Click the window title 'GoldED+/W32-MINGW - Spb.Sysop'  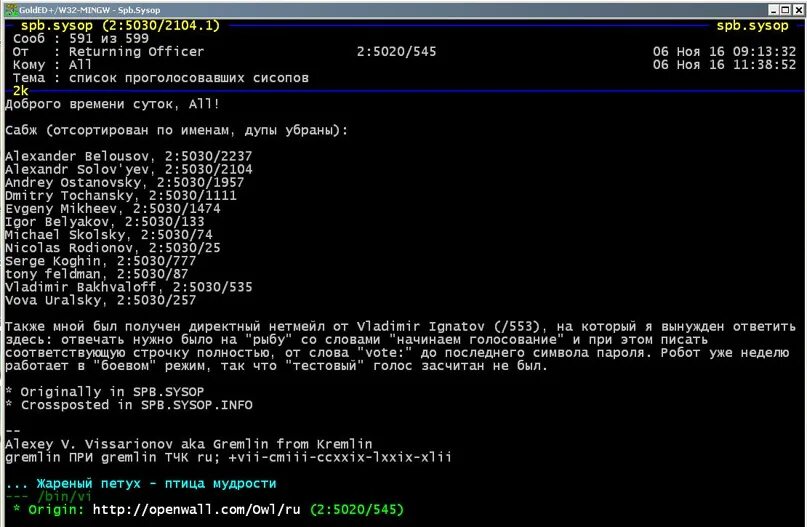pyautogui.click(x=90, y=10)
